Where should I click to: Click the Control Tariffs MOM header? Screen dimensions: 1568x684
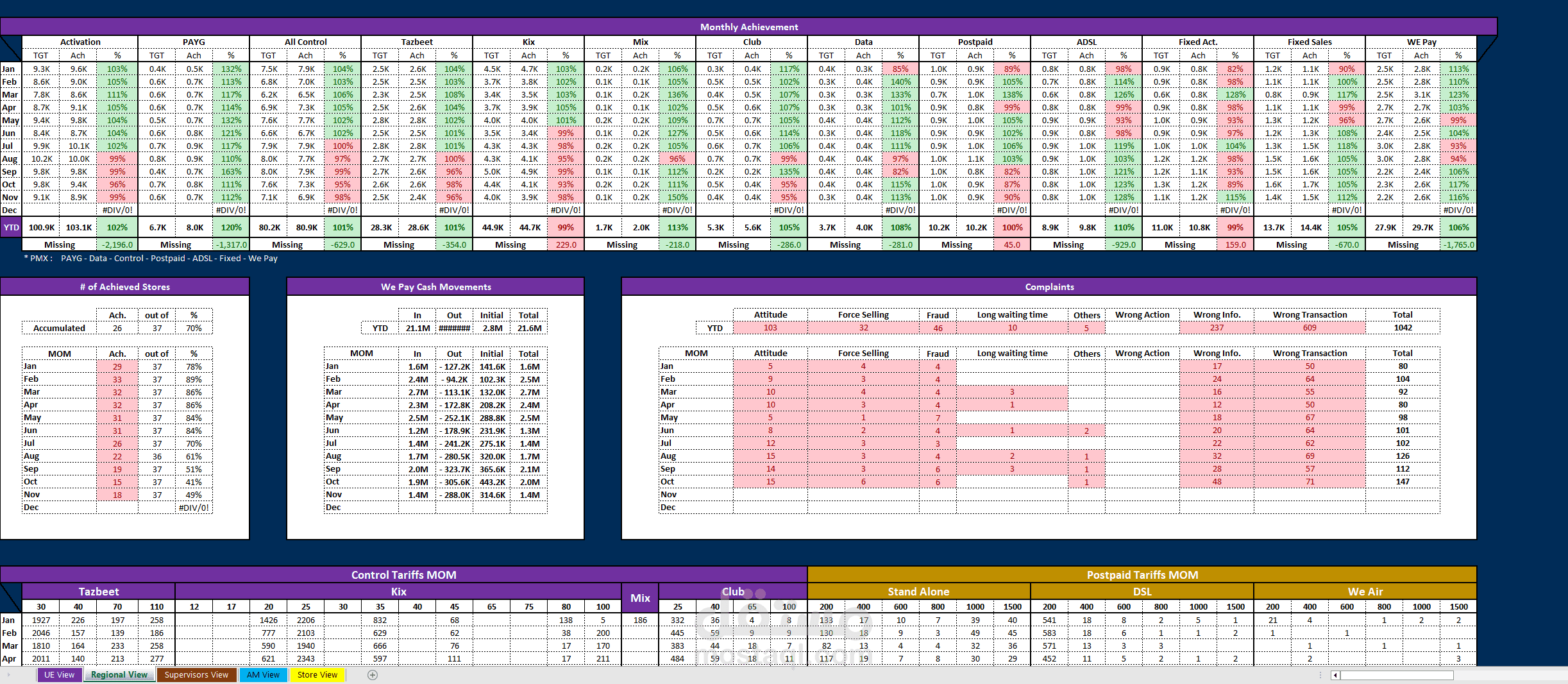[403, 575]
